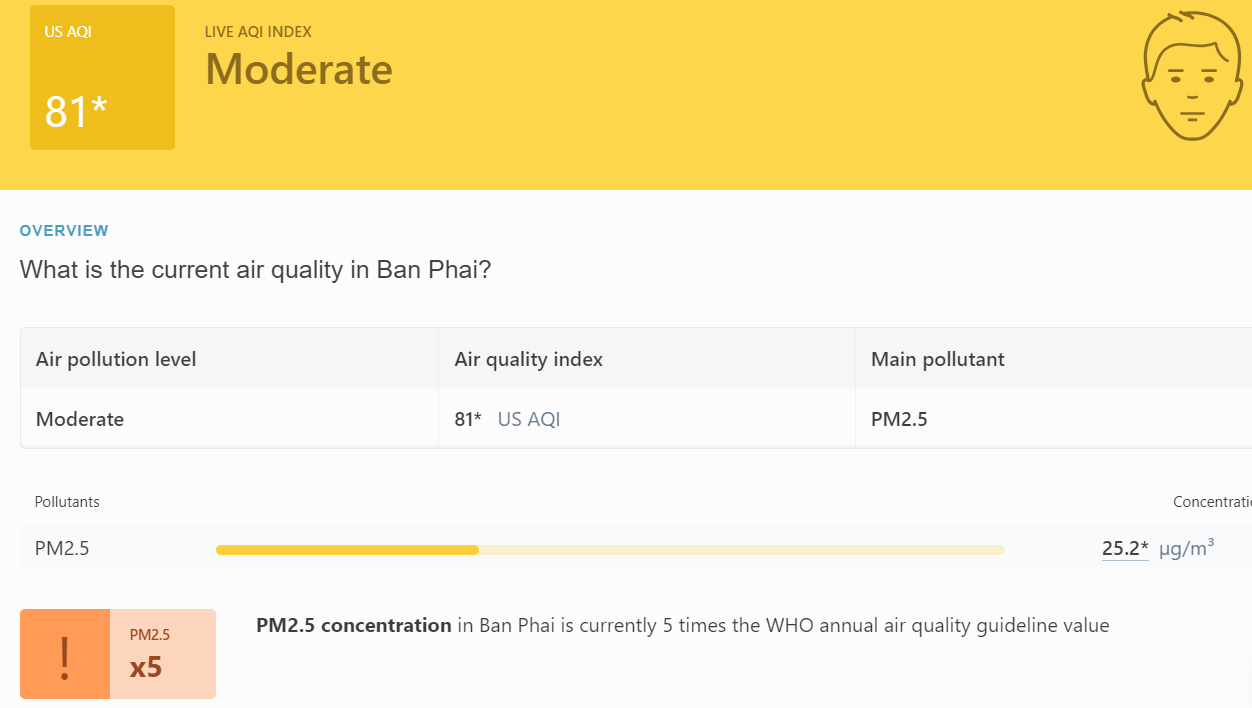The height and width of the screenshot is (708, 1252).
Task: Click the PM2.5 x5 multiplier badge
Action: coord(163,654)
